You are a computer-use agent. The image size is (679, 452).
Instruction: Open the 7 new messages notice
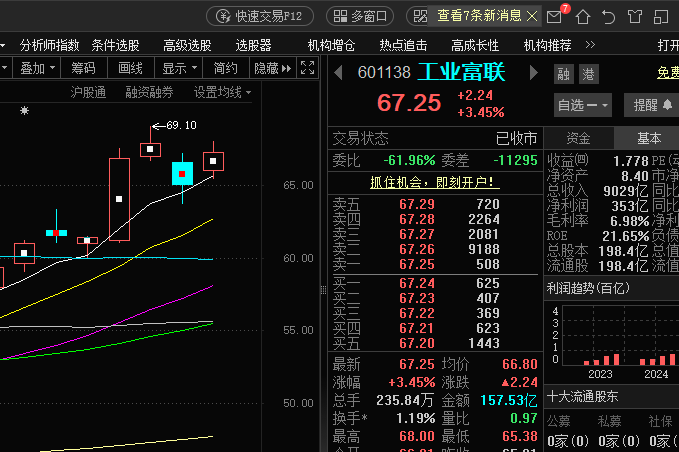[x=479, y=16]
